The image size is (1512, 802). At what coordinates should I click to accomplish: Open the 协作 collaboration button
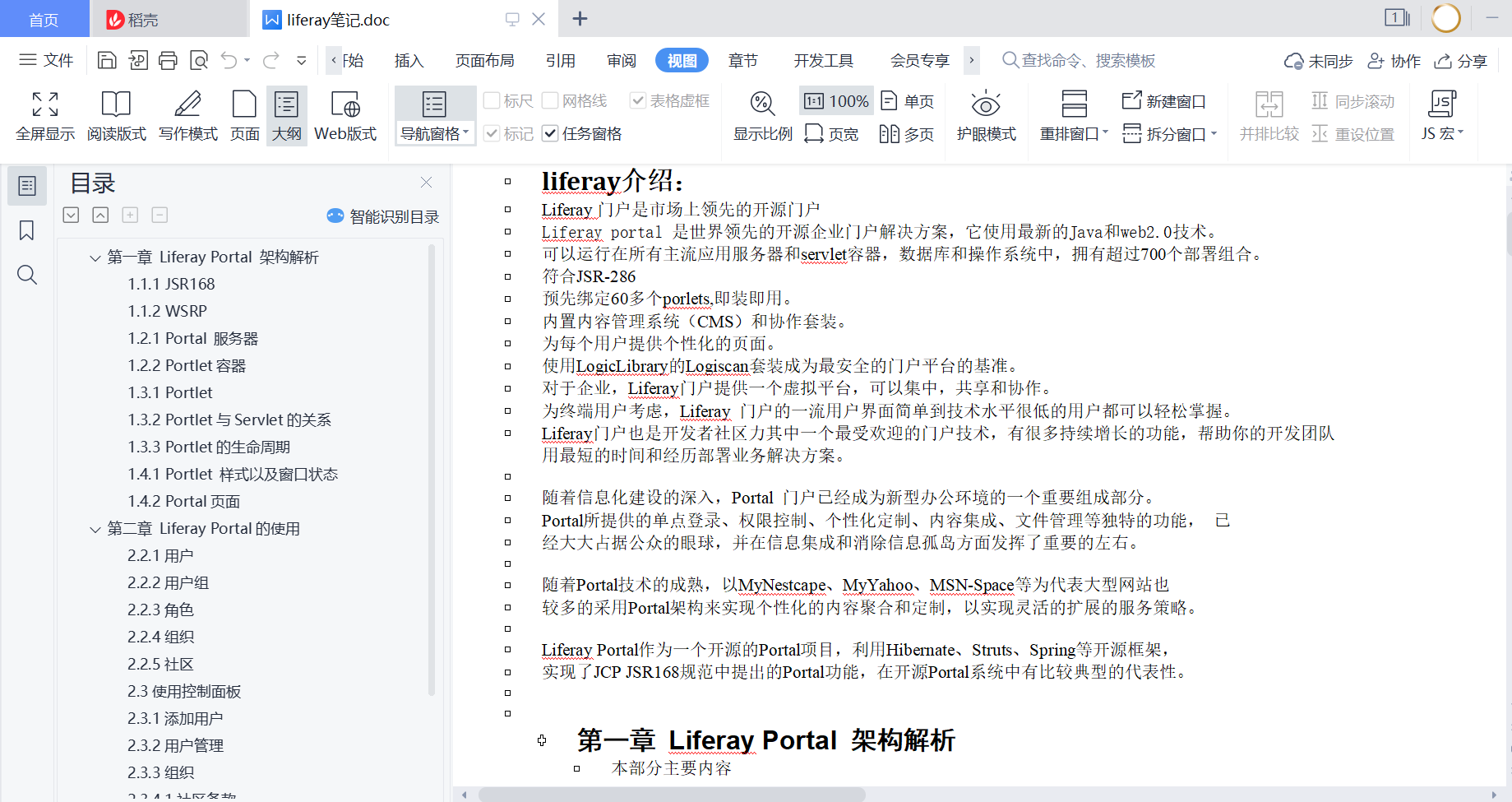click(1394, 61)
